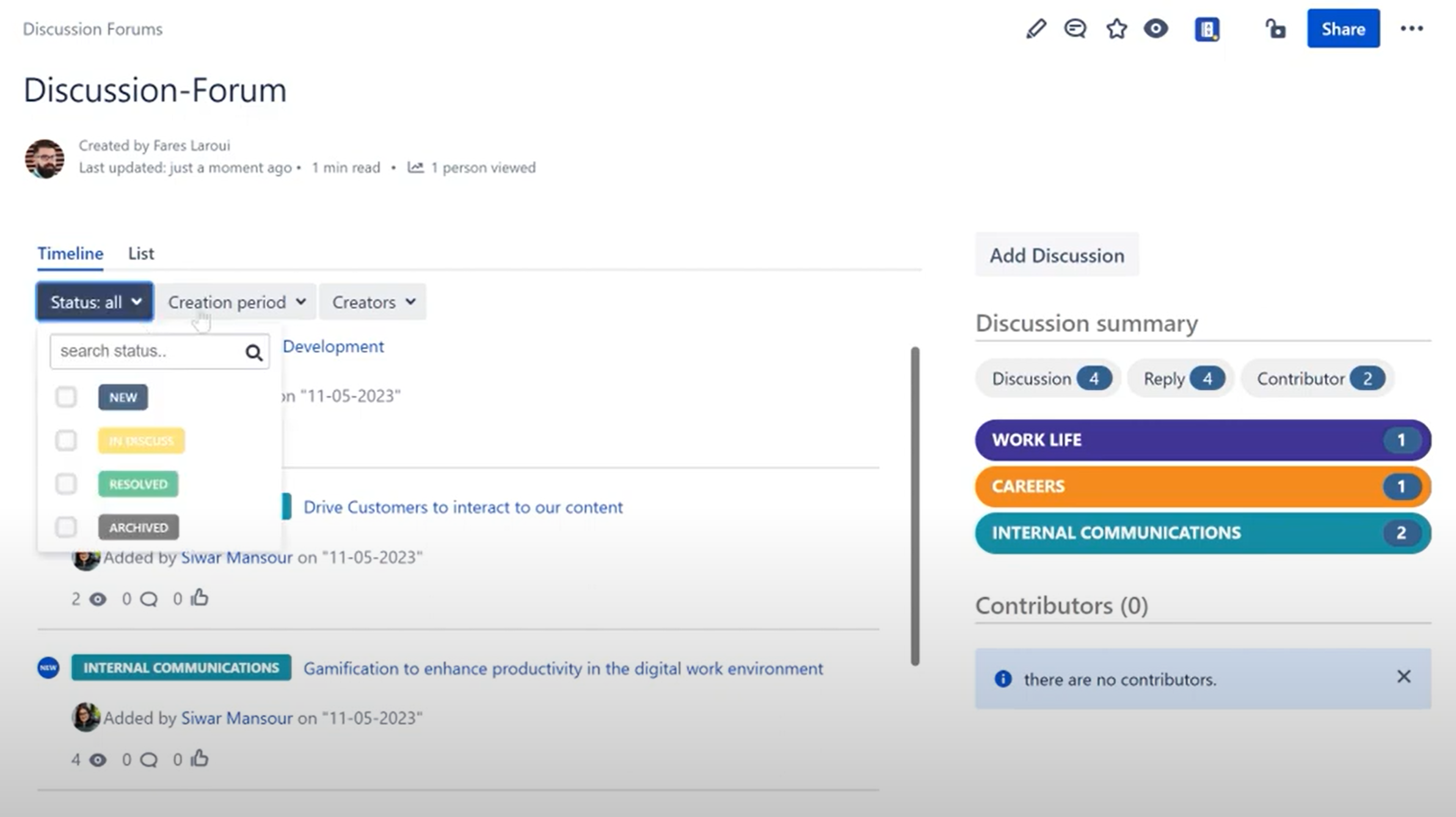Click the watch eye icon

pyautogui.click(x=1156, y=28)
